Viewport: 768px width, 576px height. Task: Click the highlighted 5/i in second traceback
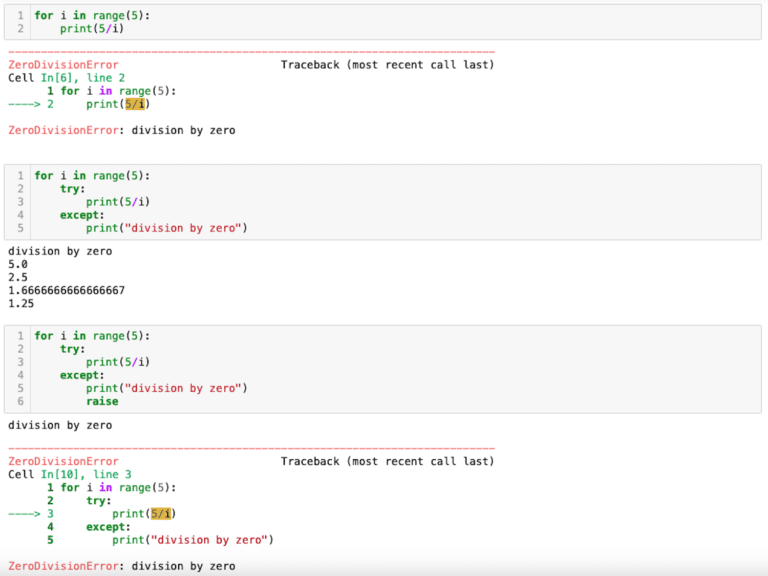(161, 513)
